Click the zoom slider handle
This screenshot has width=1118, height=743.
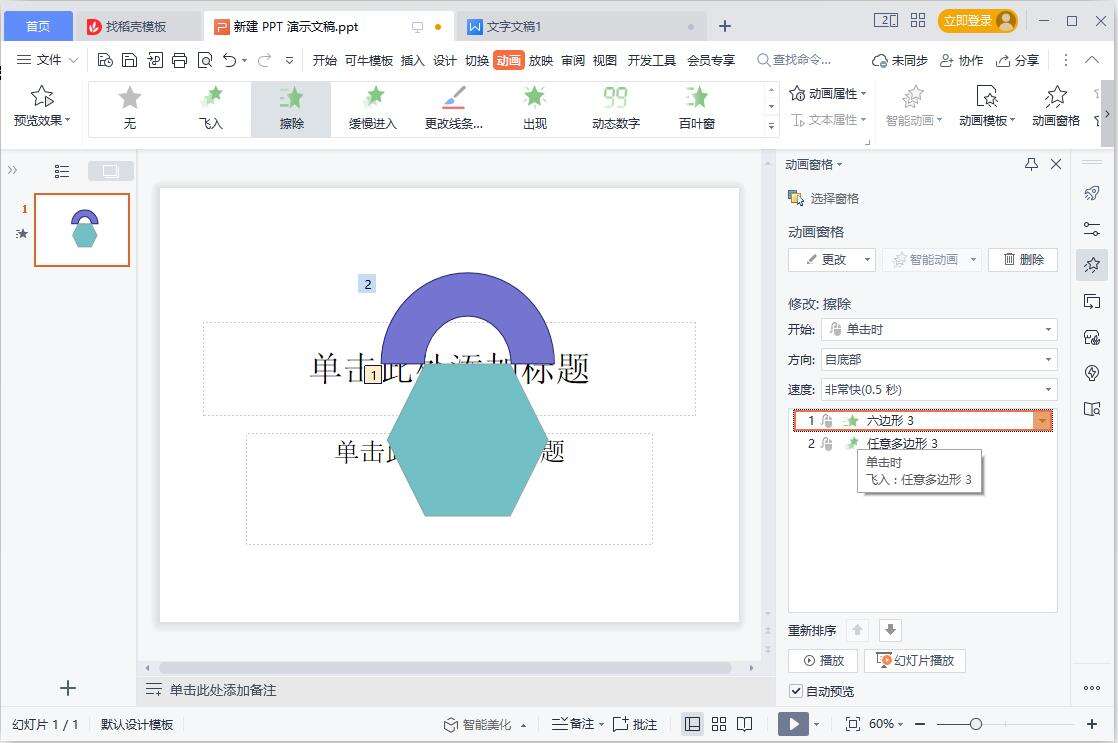(976, 724)
